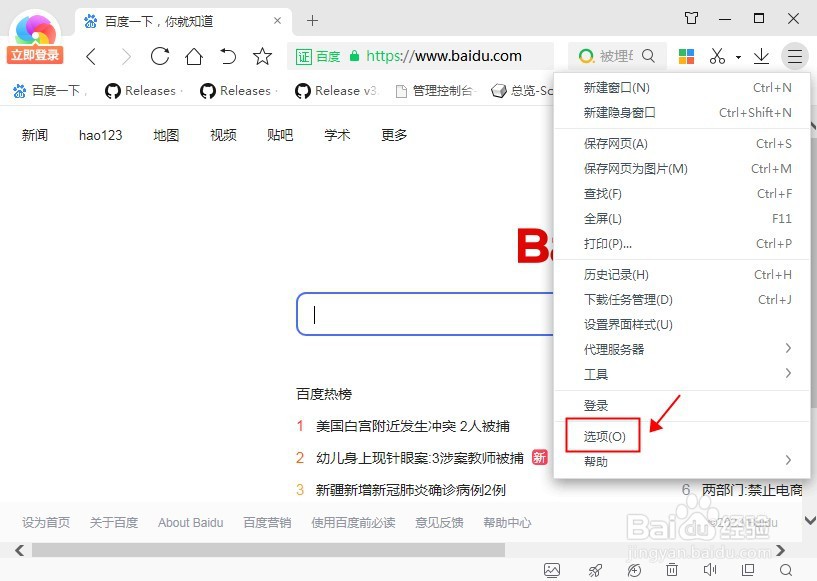Click the 新闻 link
817x581 pixels.
(34, 135)
